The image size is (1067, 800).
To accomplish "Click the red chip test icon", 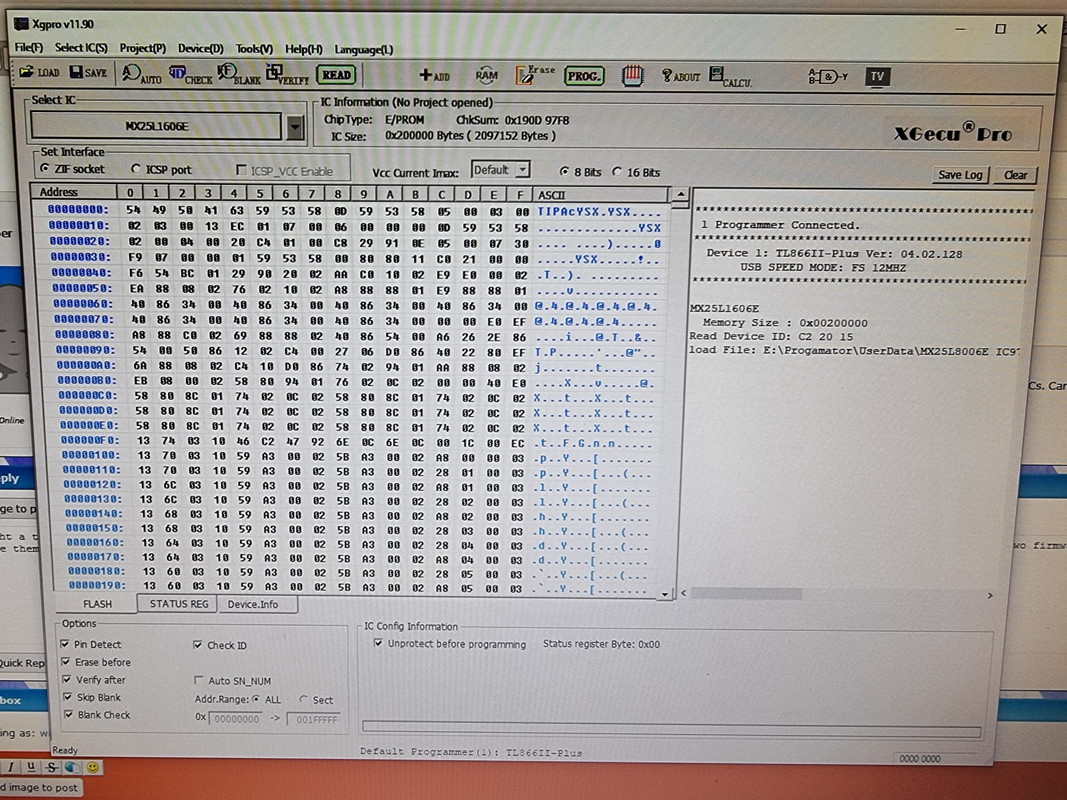I will click(632, 76).
